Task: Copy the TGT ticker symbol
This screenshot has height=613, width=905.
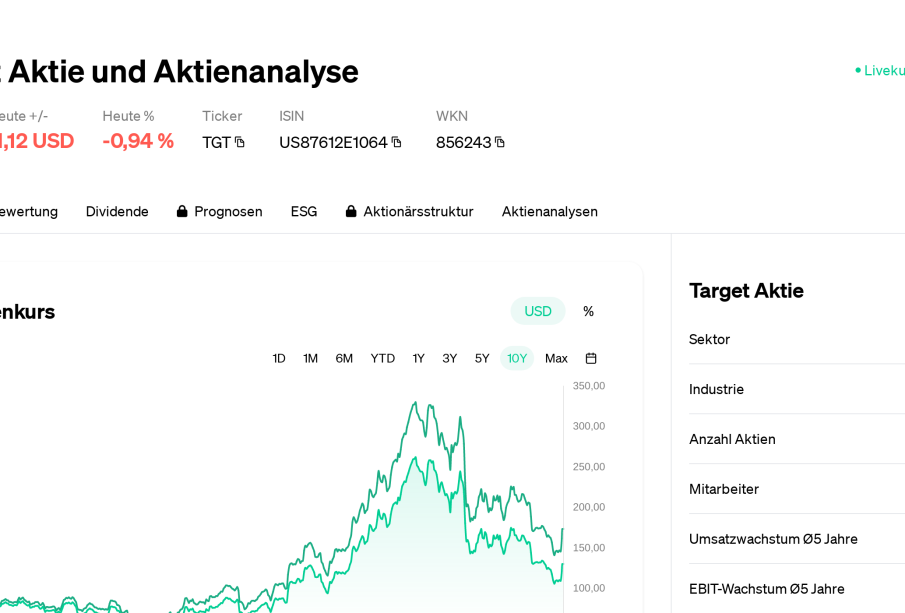Action: click(240, 142)
